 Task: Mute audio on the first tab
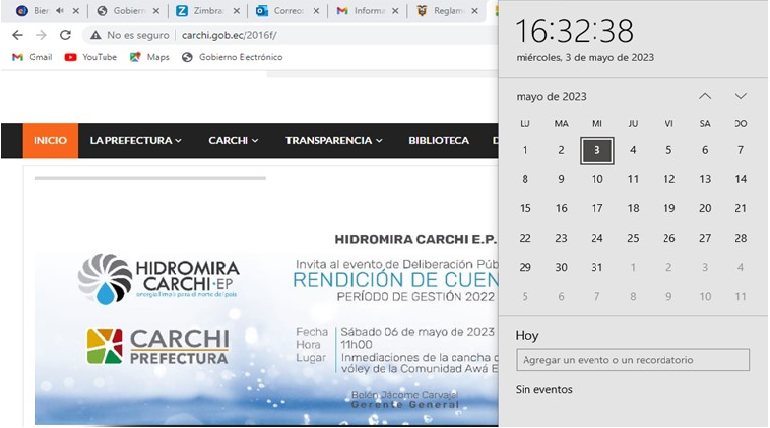tap(58, 11)
